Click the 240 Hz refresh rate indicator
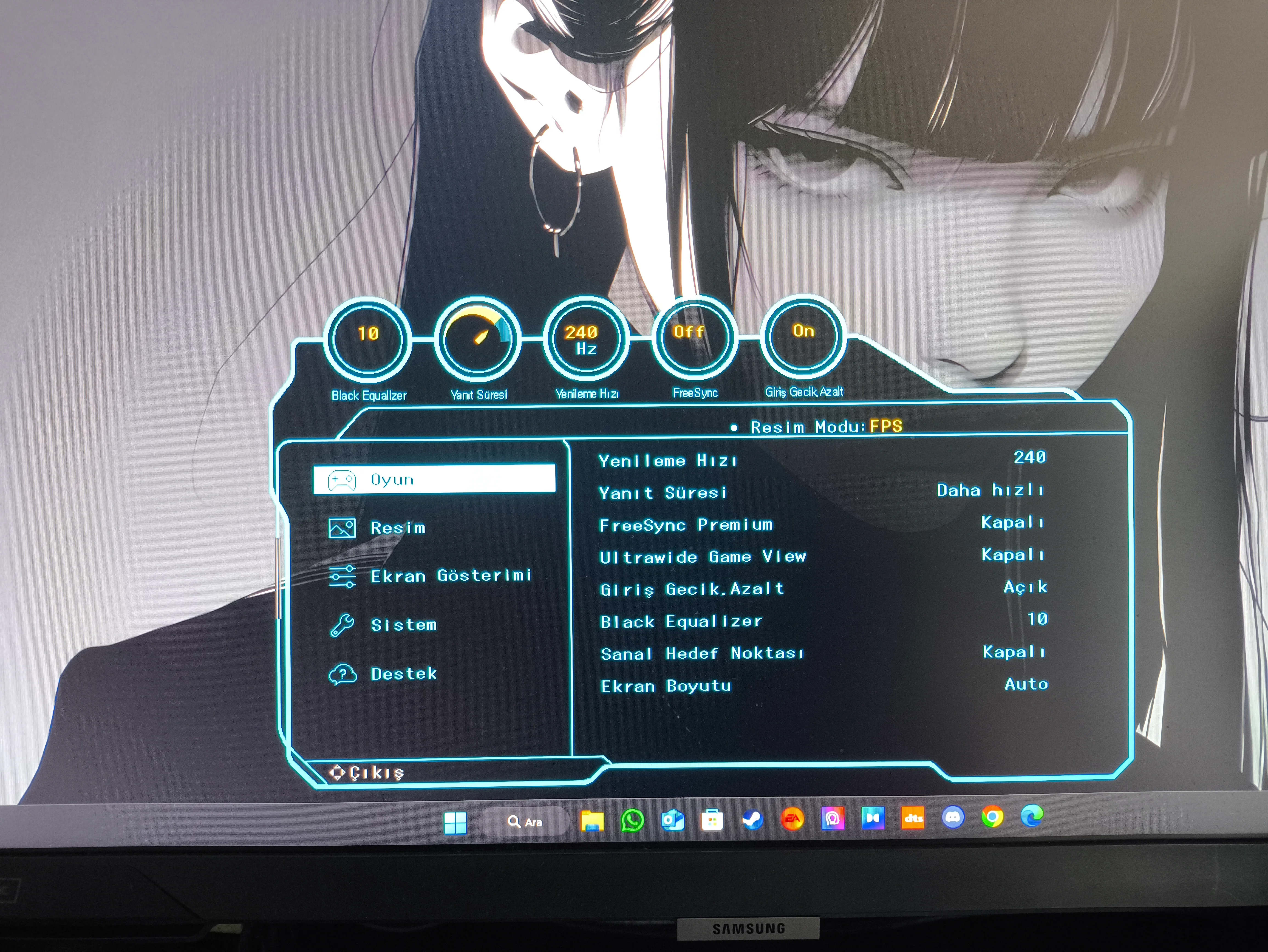This screenshot has height=952, width=1268. pyautogui.click(x=585, y=339)
